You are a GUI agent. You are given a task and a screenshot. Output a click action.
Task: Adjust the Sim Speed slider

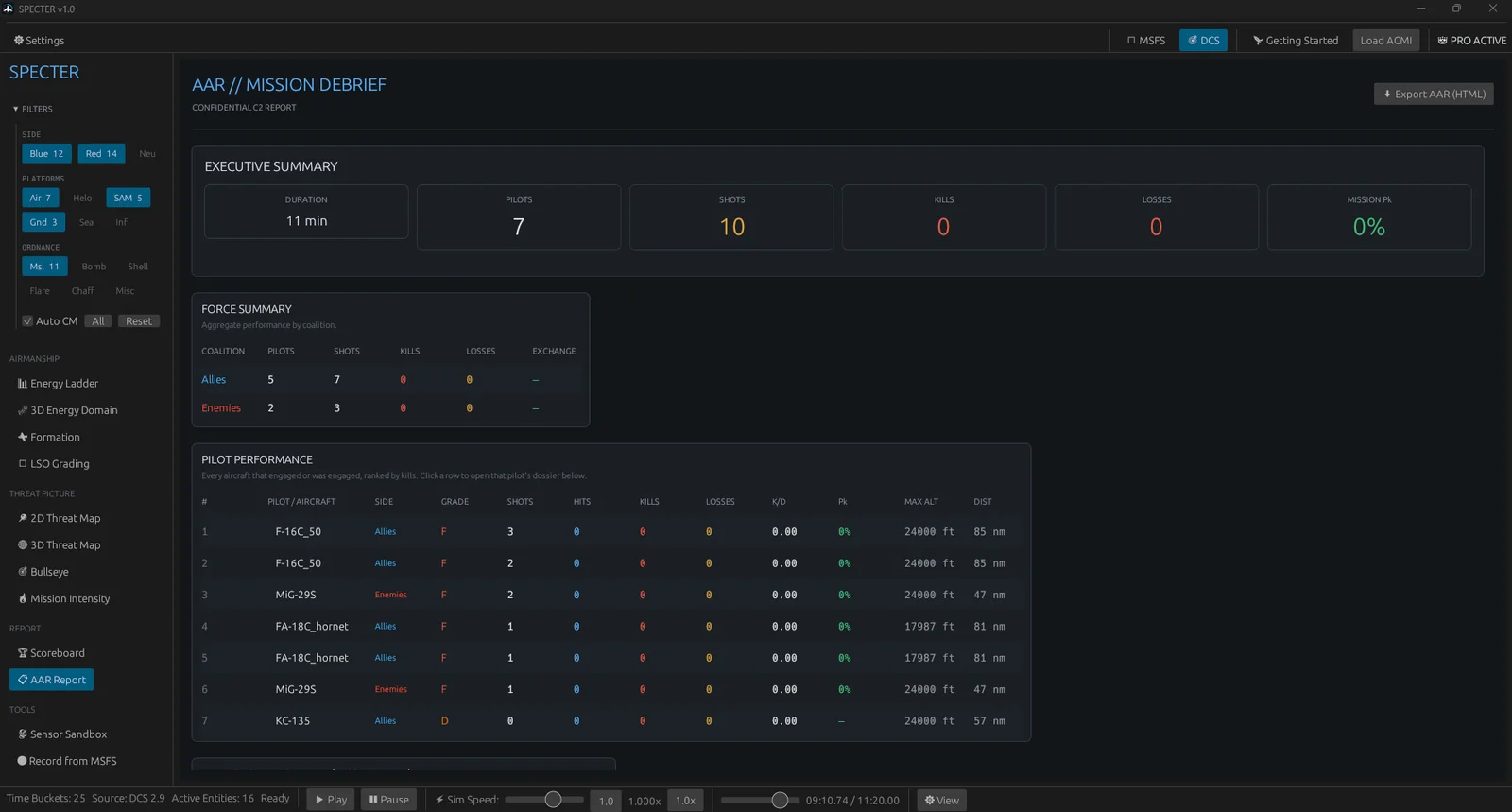545,801
